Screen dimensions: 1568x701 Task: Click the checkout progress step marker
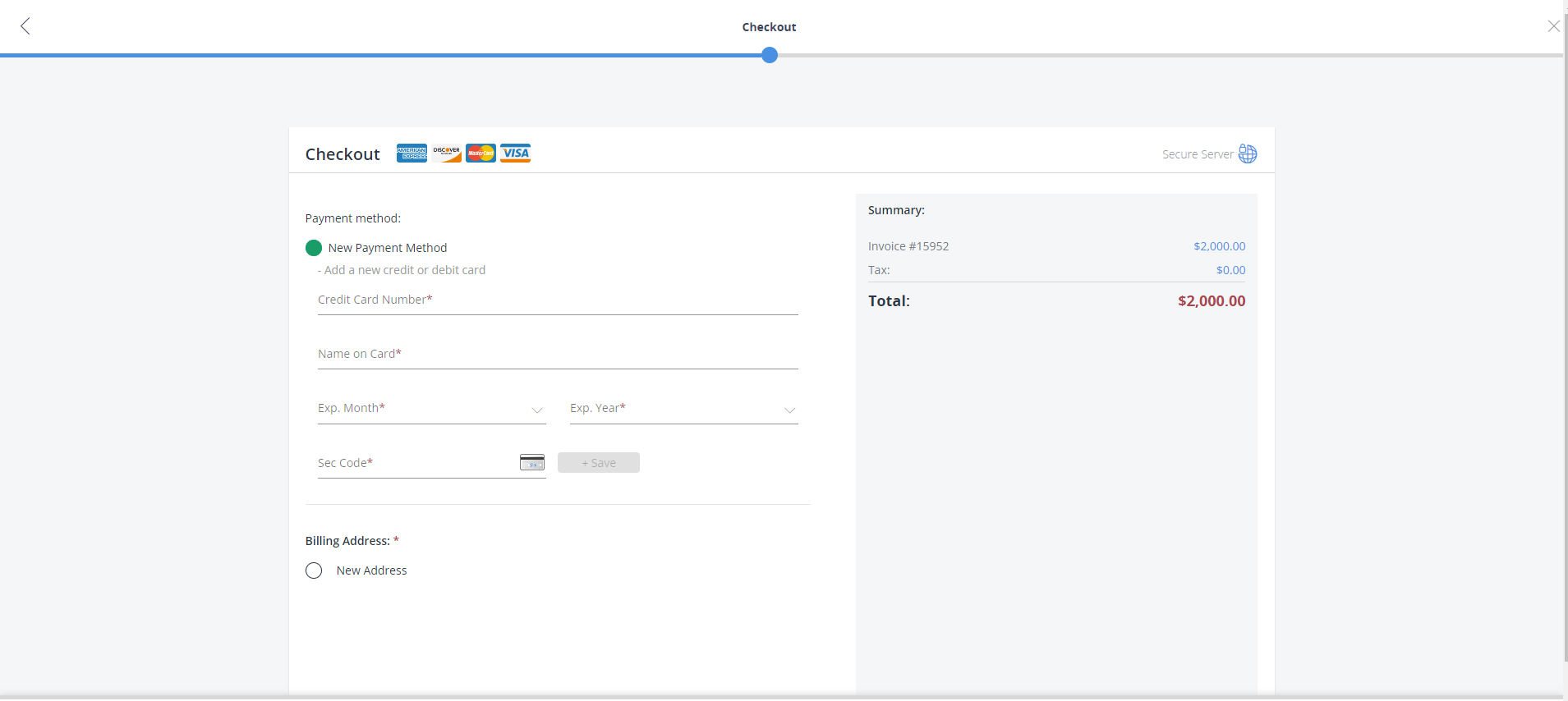[x=770, y=56]
